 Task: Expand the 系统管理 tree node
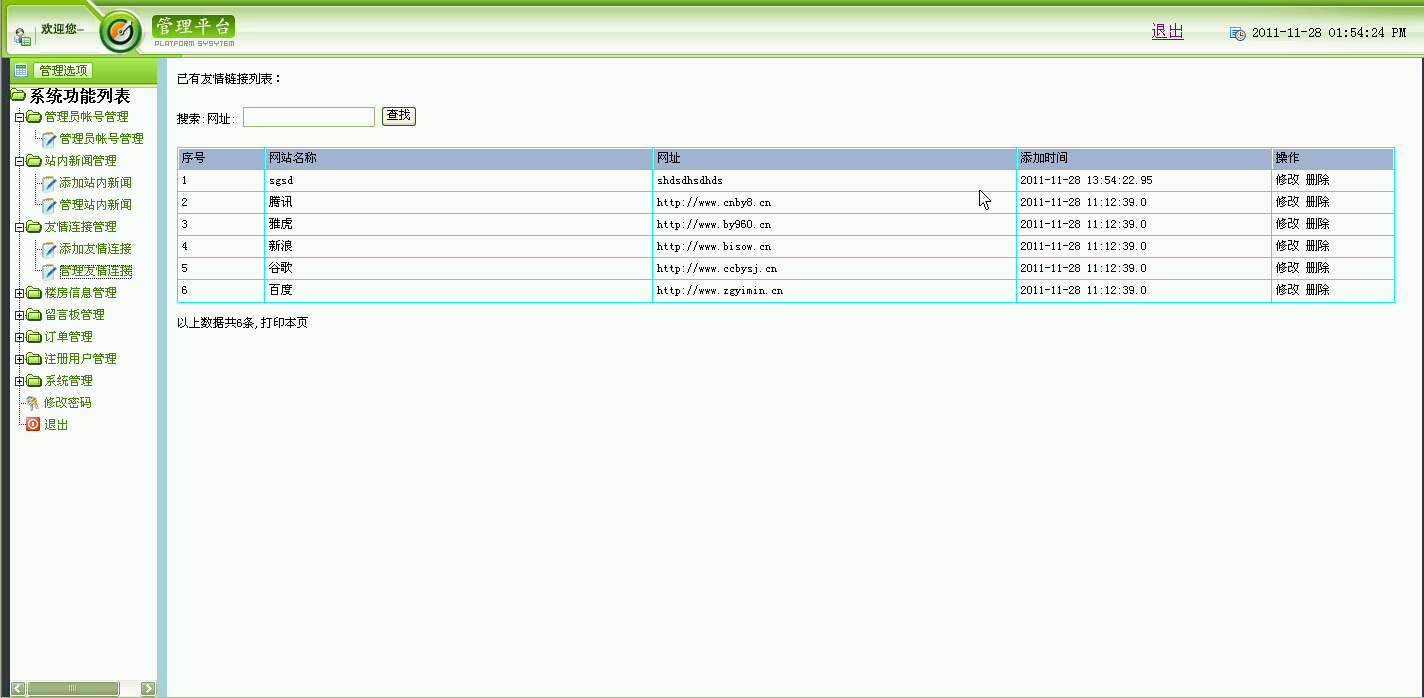[x=19, y=381]
